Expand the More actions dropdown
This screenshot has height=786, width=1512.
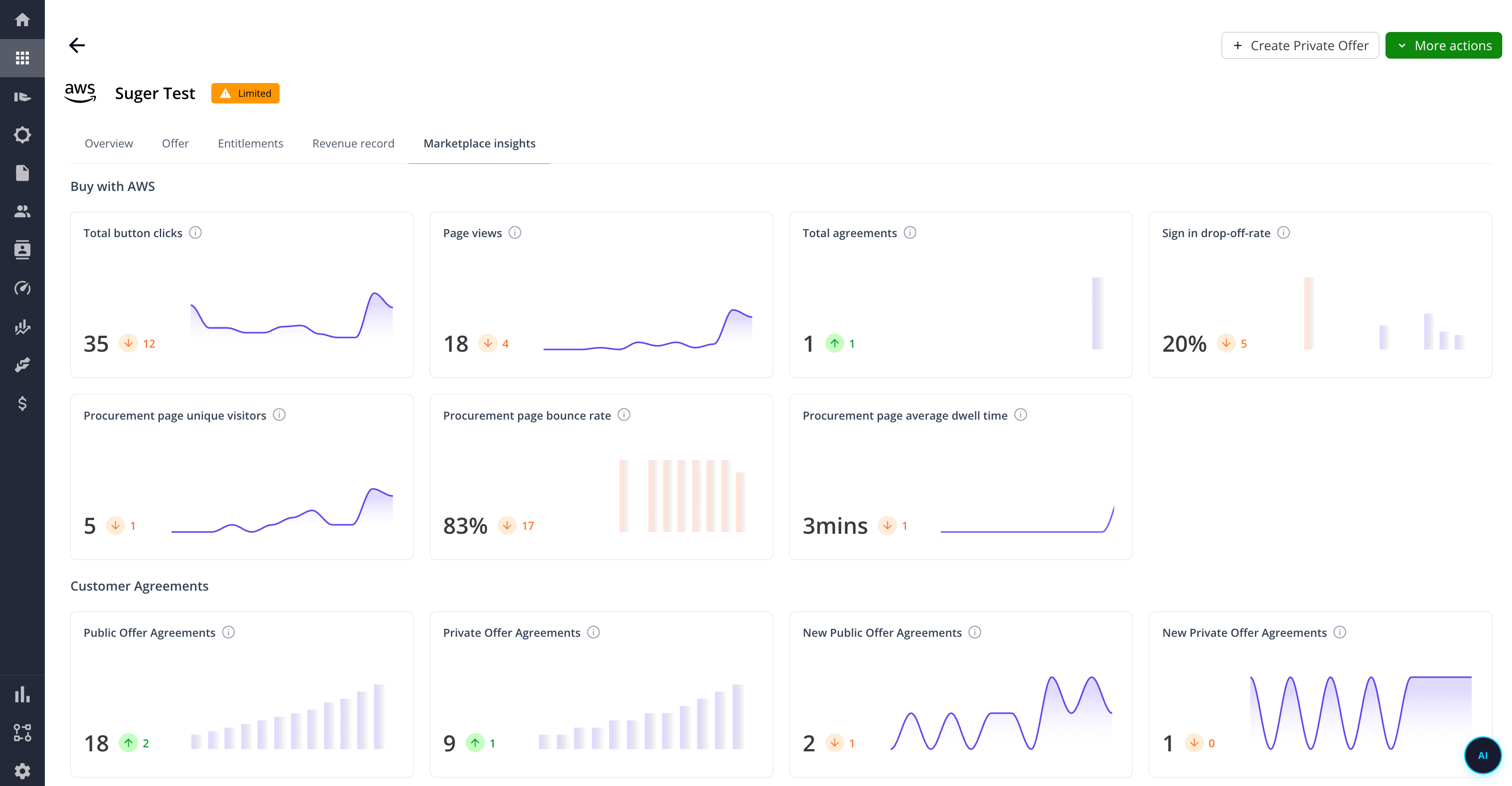click(1443, 46)
